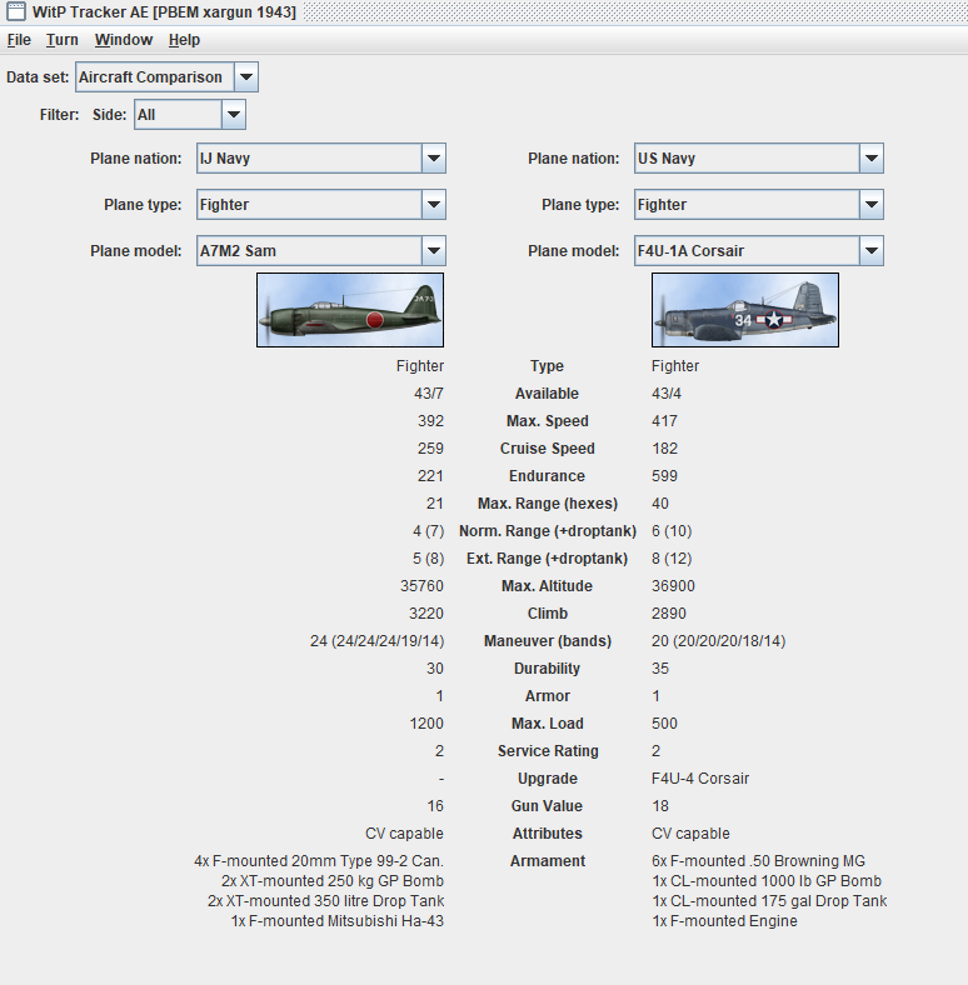The image size is (968, 985).
Task: Click Sam max load value 1200
Action: click(x=427, y=724)
